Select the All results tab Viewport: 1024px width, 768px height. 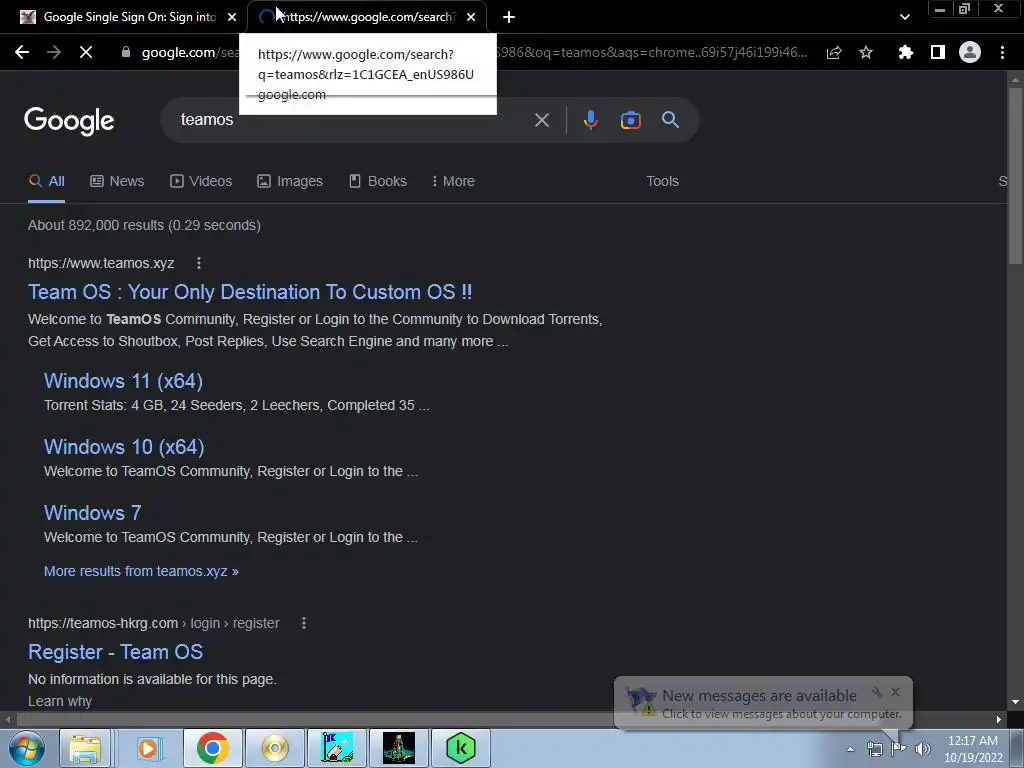point(46,181)
